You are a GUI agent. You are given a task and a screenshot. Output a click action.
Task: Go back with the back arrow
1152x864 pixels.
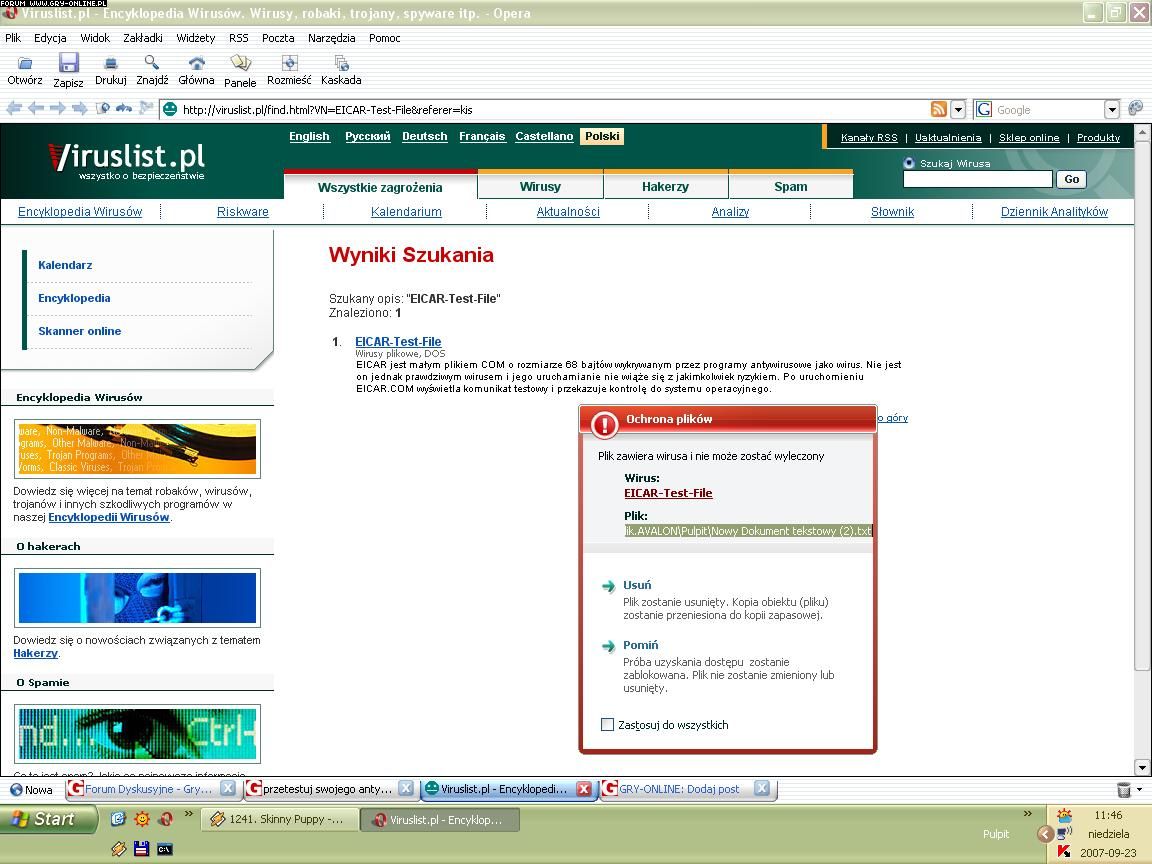36,109
